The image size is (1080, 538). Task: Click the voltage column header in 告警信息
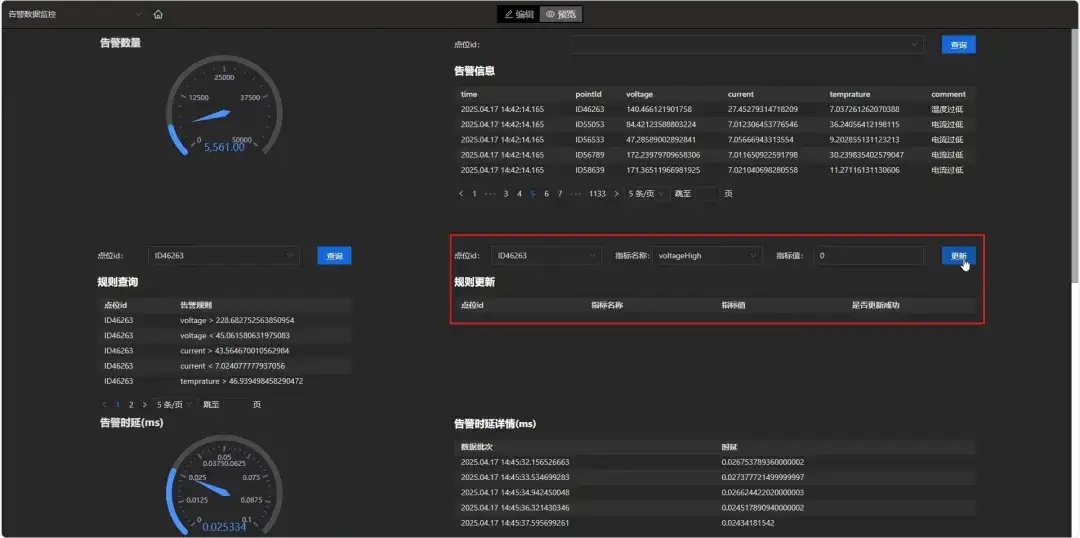click(x=639, y=94)
